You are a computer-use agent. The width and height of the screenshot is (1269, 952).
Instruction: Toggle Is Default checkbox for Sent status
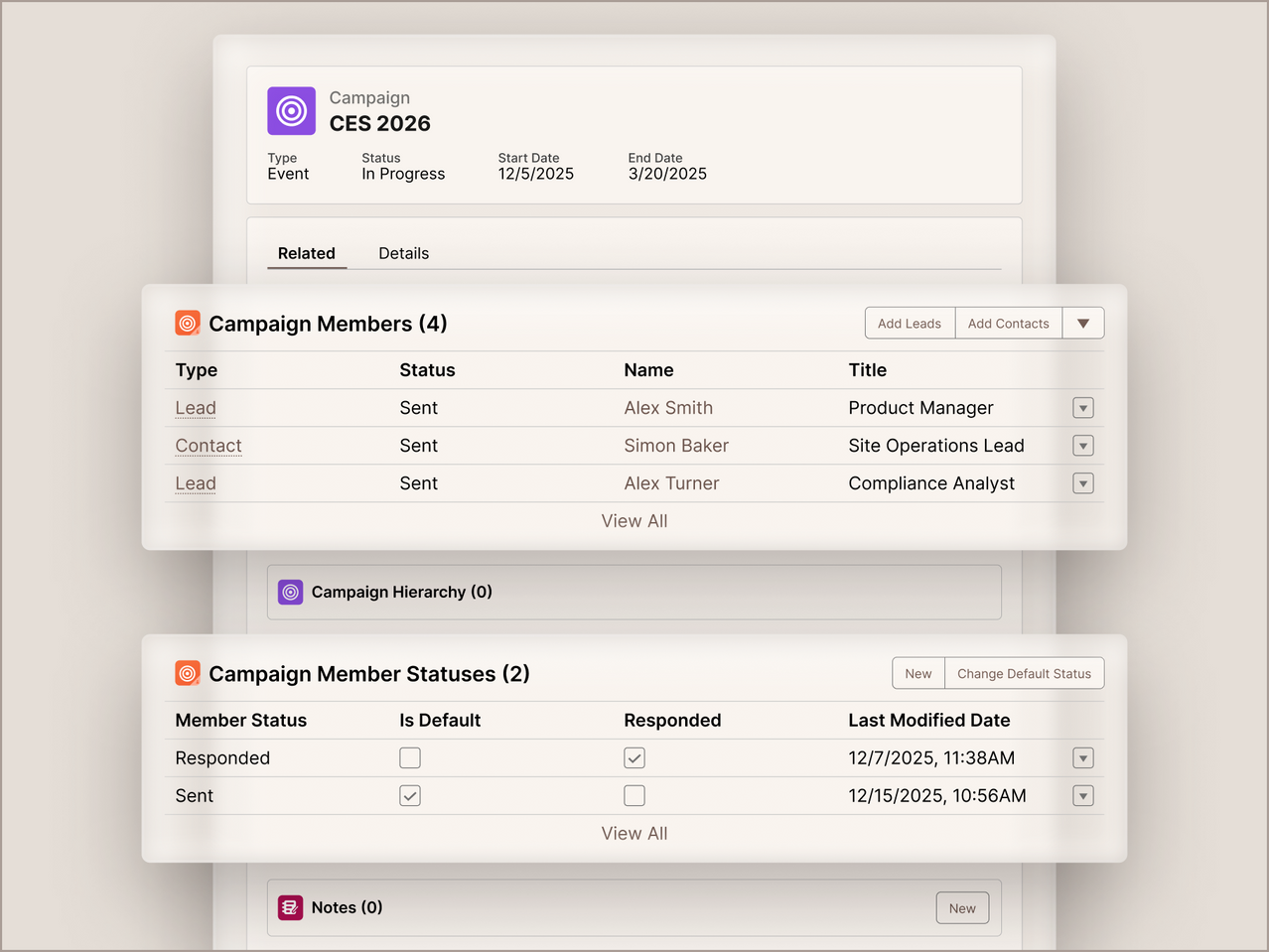410,796
